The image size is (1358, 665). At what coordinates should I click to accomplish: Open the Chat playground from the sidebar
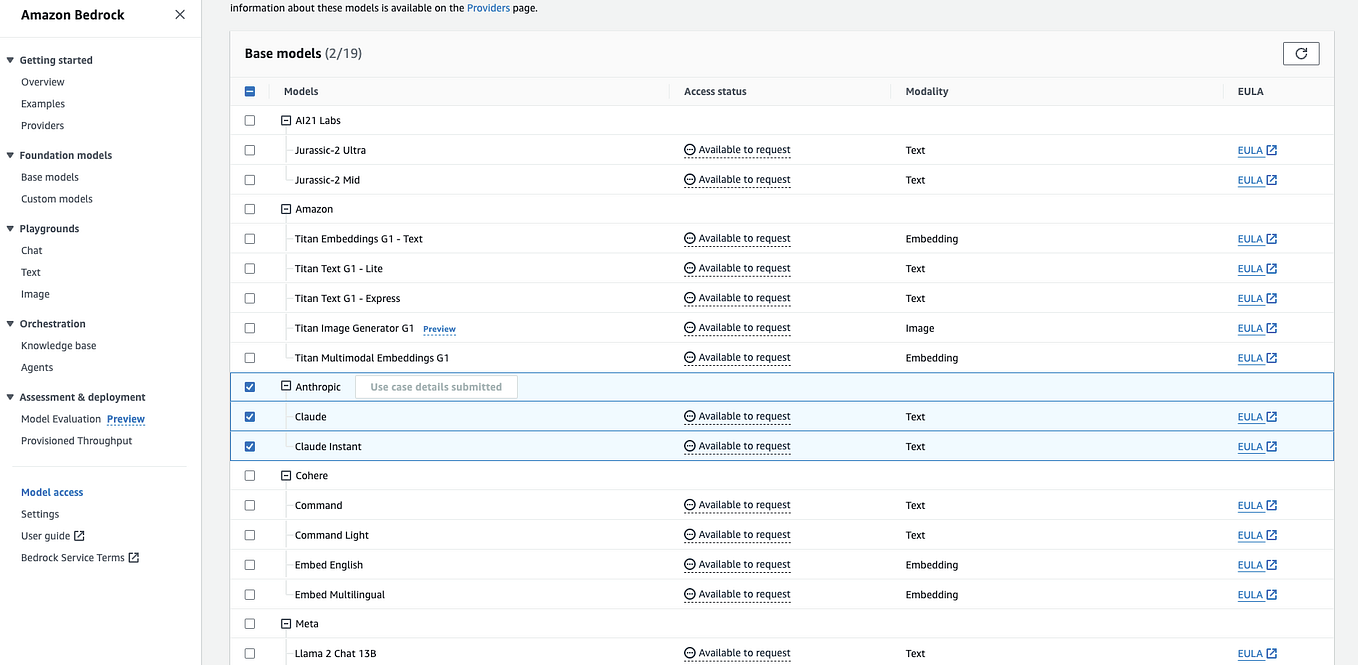tap(31, 250)
